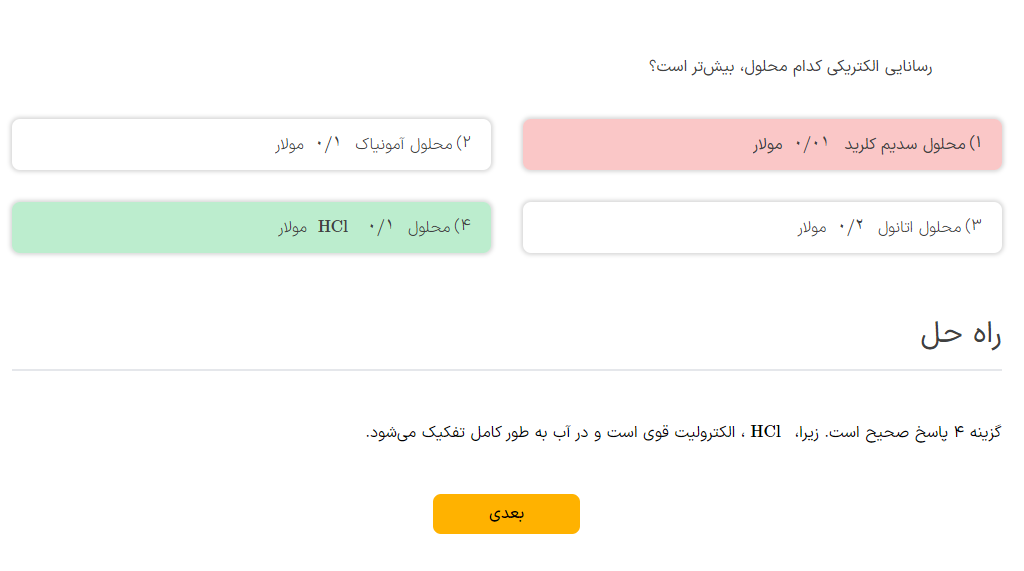Click the number ۱ label of the first option

pos(975,144)
